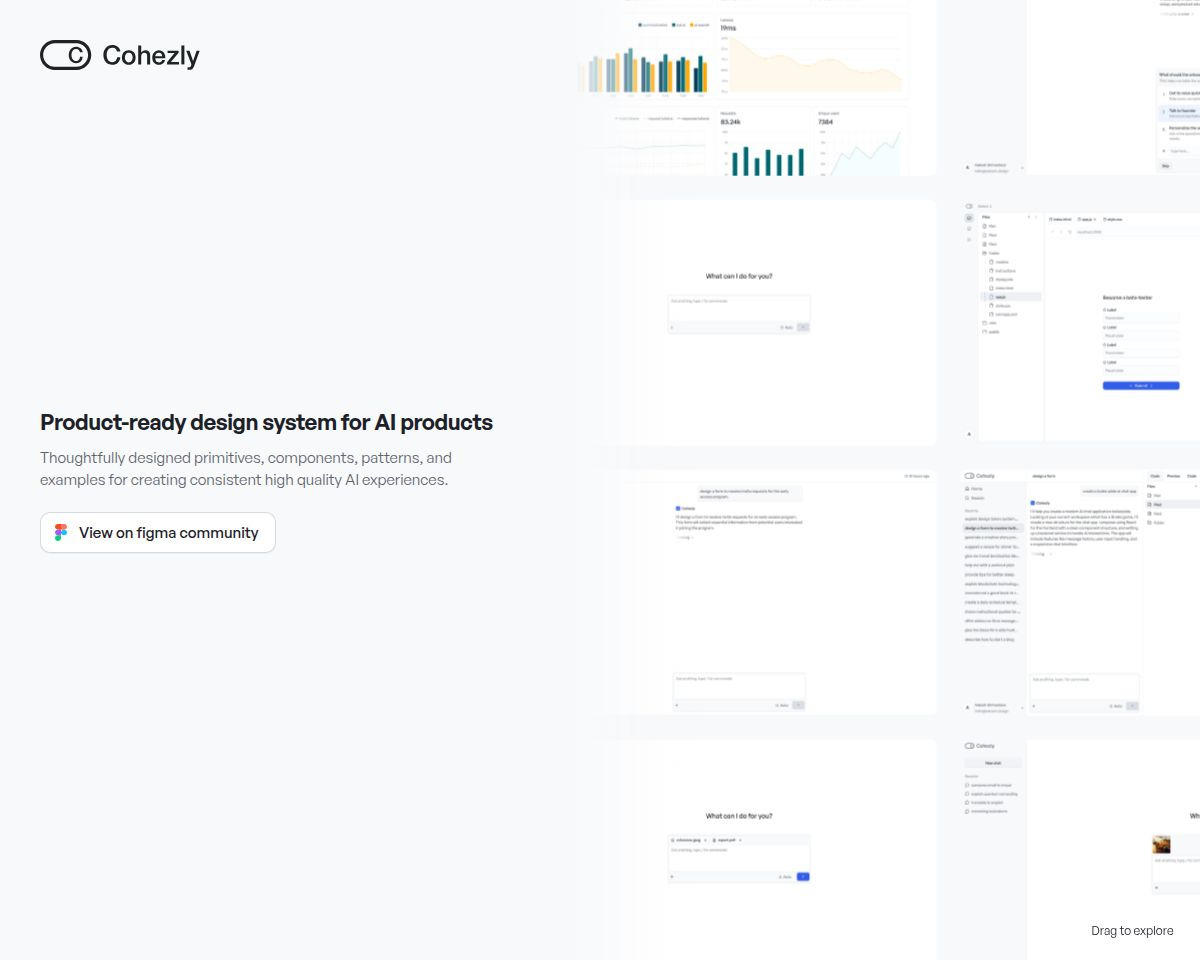Select the Latency 19ms area chart card
This screenshot has height=960, width=1200.
pos(812,57)
